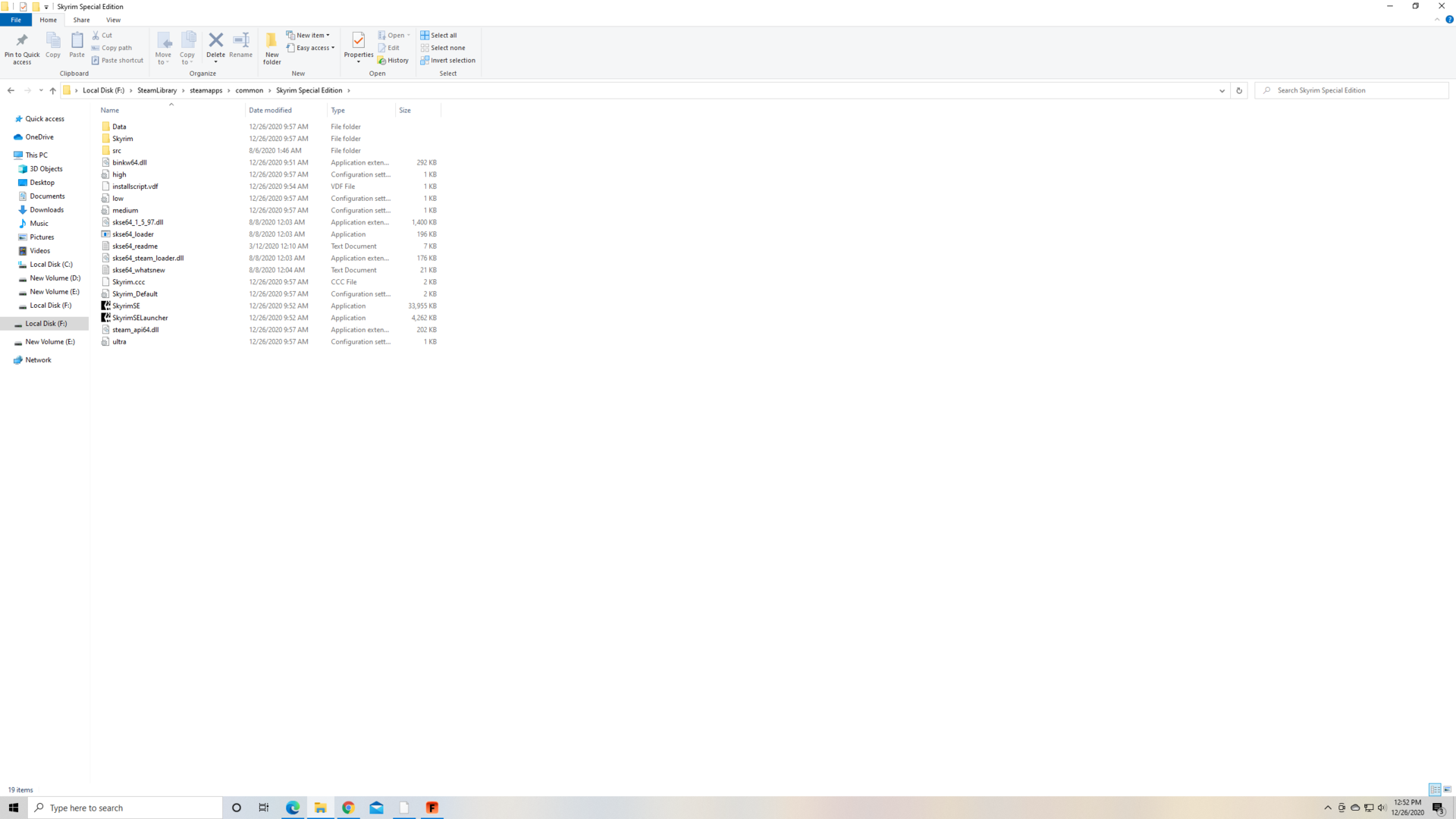Click in Search Skyrim Special Edition box

[x=1351, y=90]
